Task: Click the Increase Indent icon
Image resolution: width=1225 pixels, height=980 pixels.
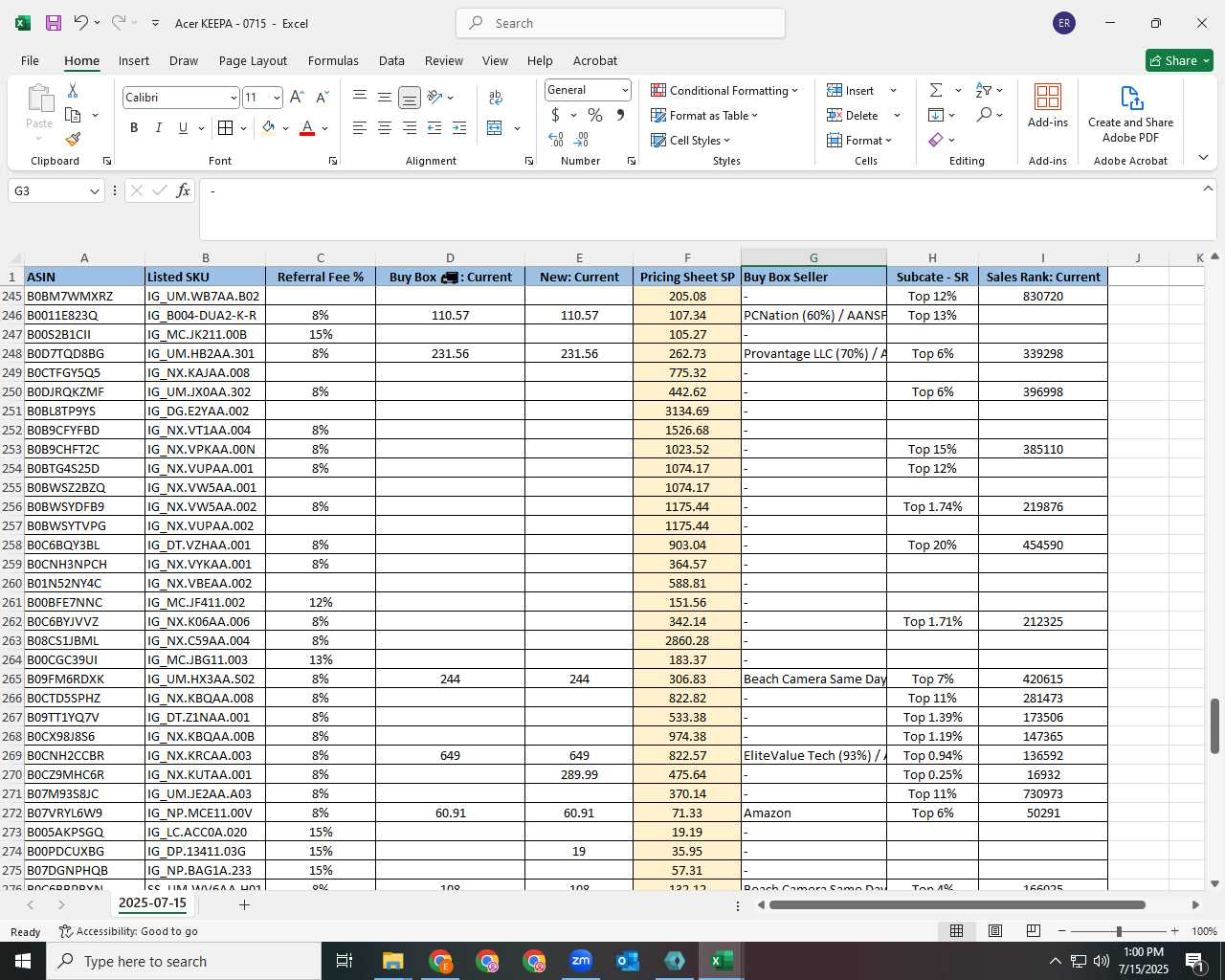Action: 459,127
